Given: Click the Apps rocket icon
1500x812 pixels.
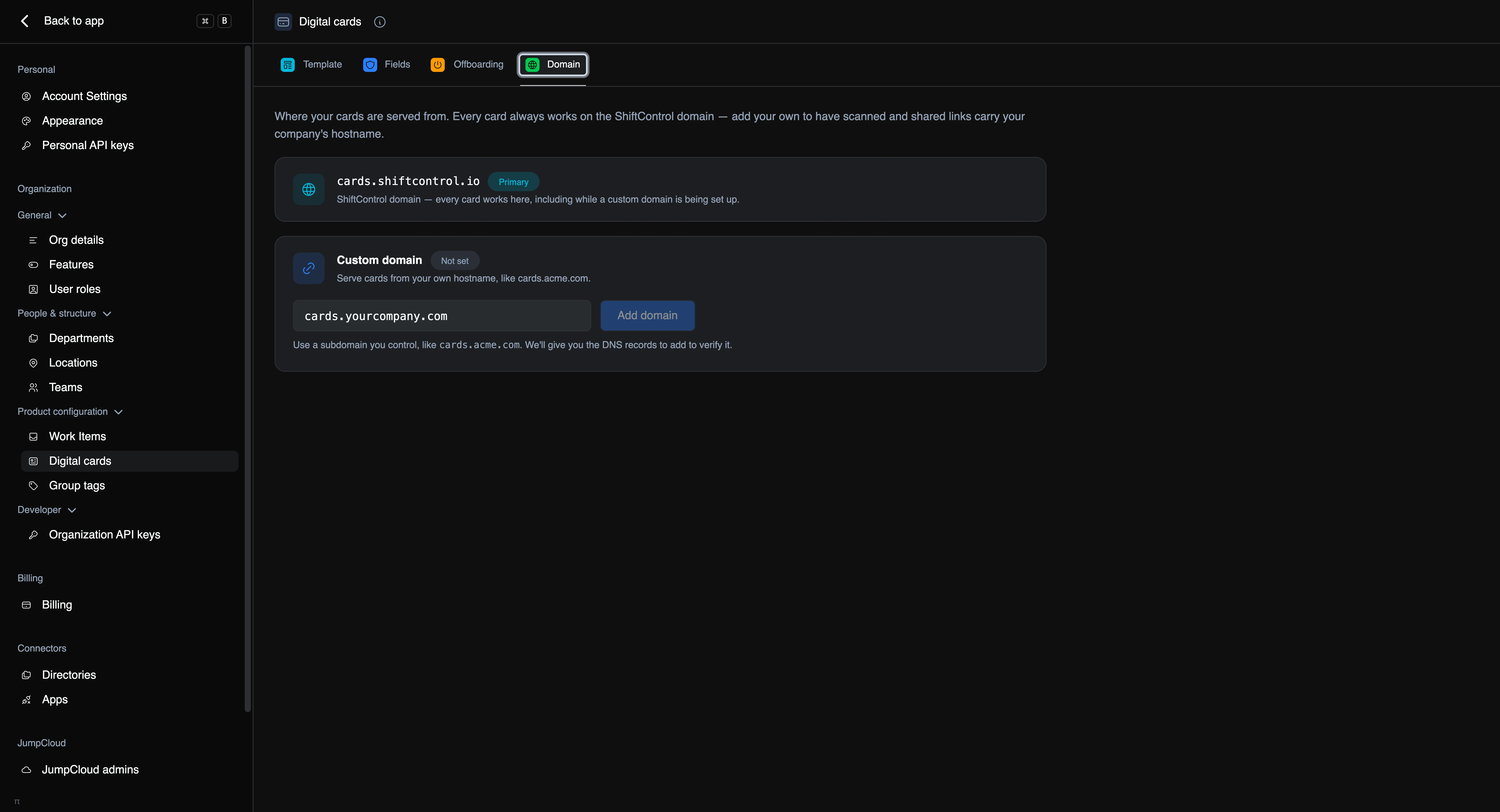Looking at the screenshot, I should click(x=26, y=700).
